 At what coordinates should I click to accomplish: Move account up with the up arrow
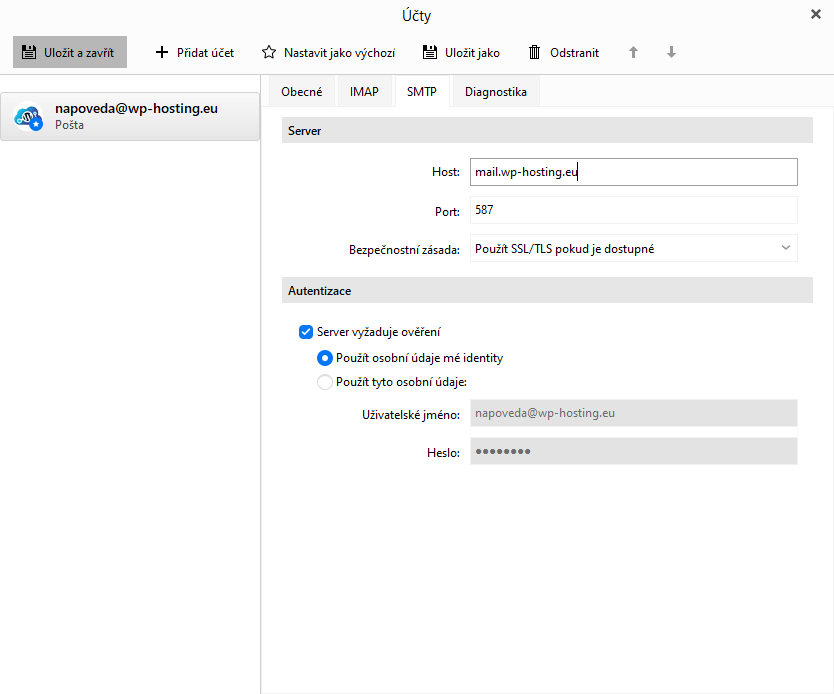pos(633,52)
